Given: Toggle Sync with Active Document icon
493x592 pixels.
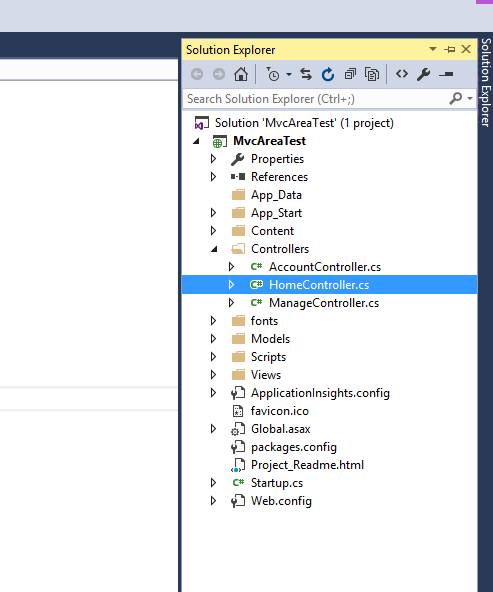Looking at the screenshot, I should (306, 74).
